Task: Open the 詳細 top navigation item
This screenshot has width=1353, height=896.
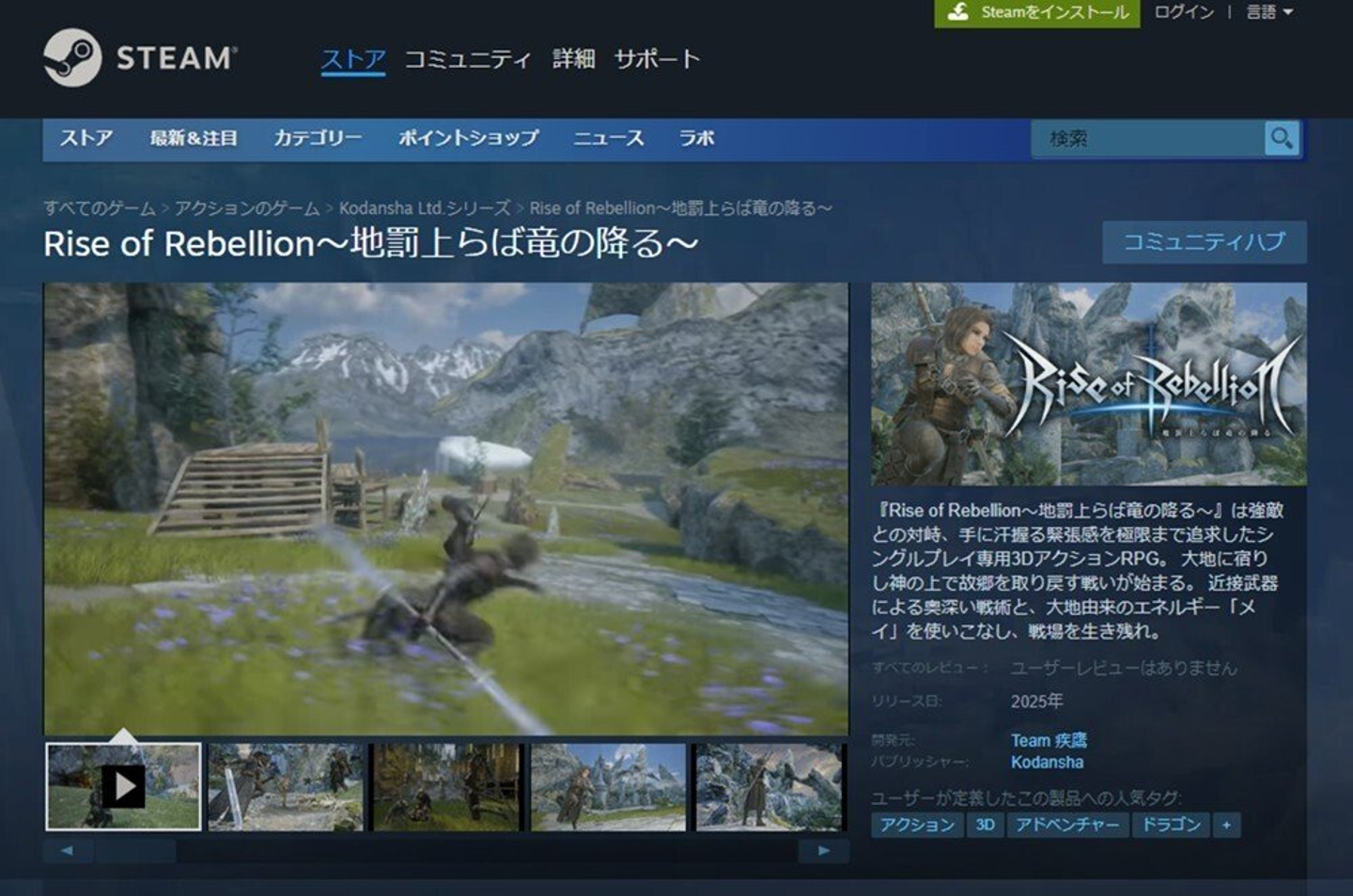Action: (573, 59)
